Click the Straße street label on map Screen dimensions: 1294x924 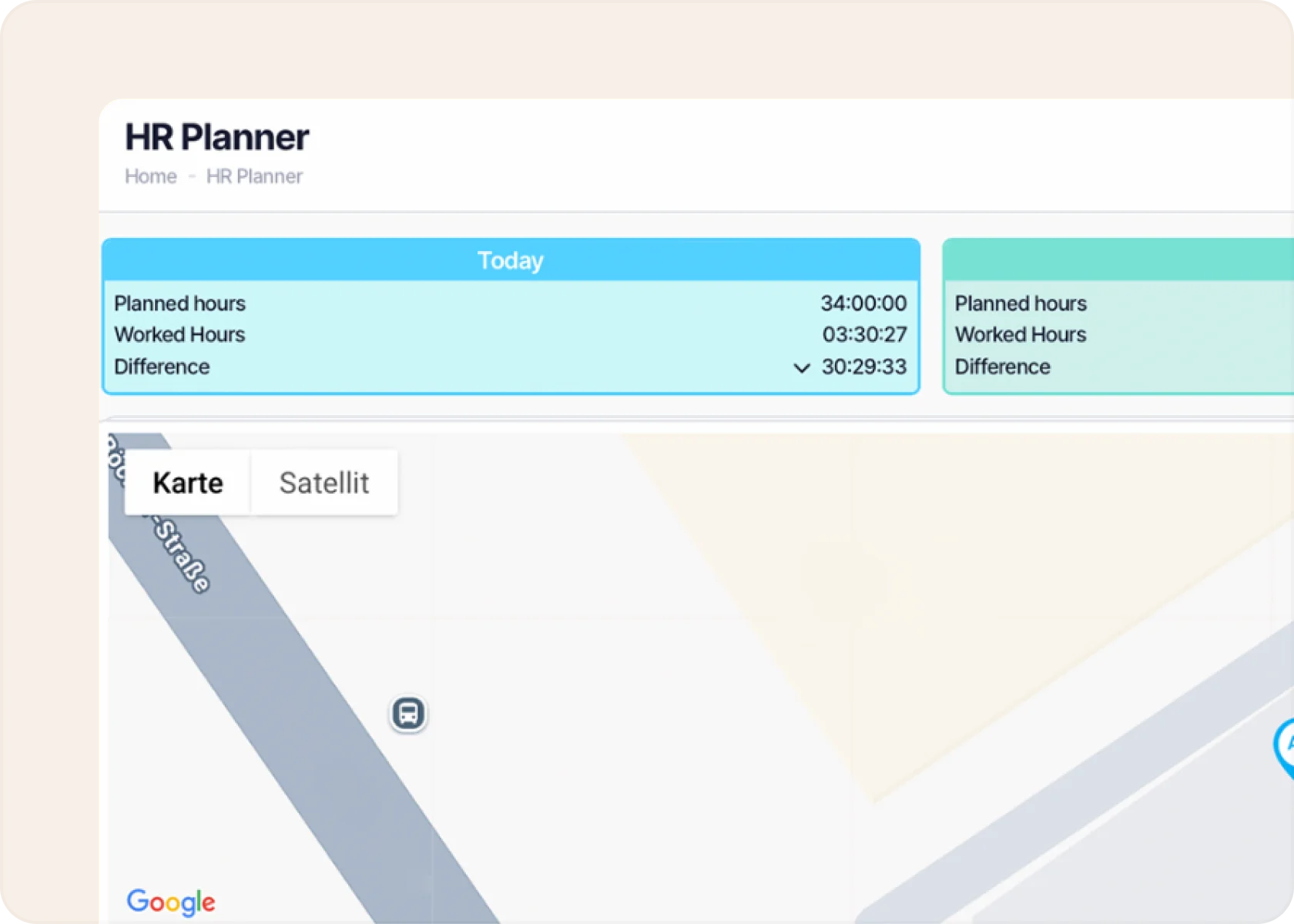tap(182, 556)
